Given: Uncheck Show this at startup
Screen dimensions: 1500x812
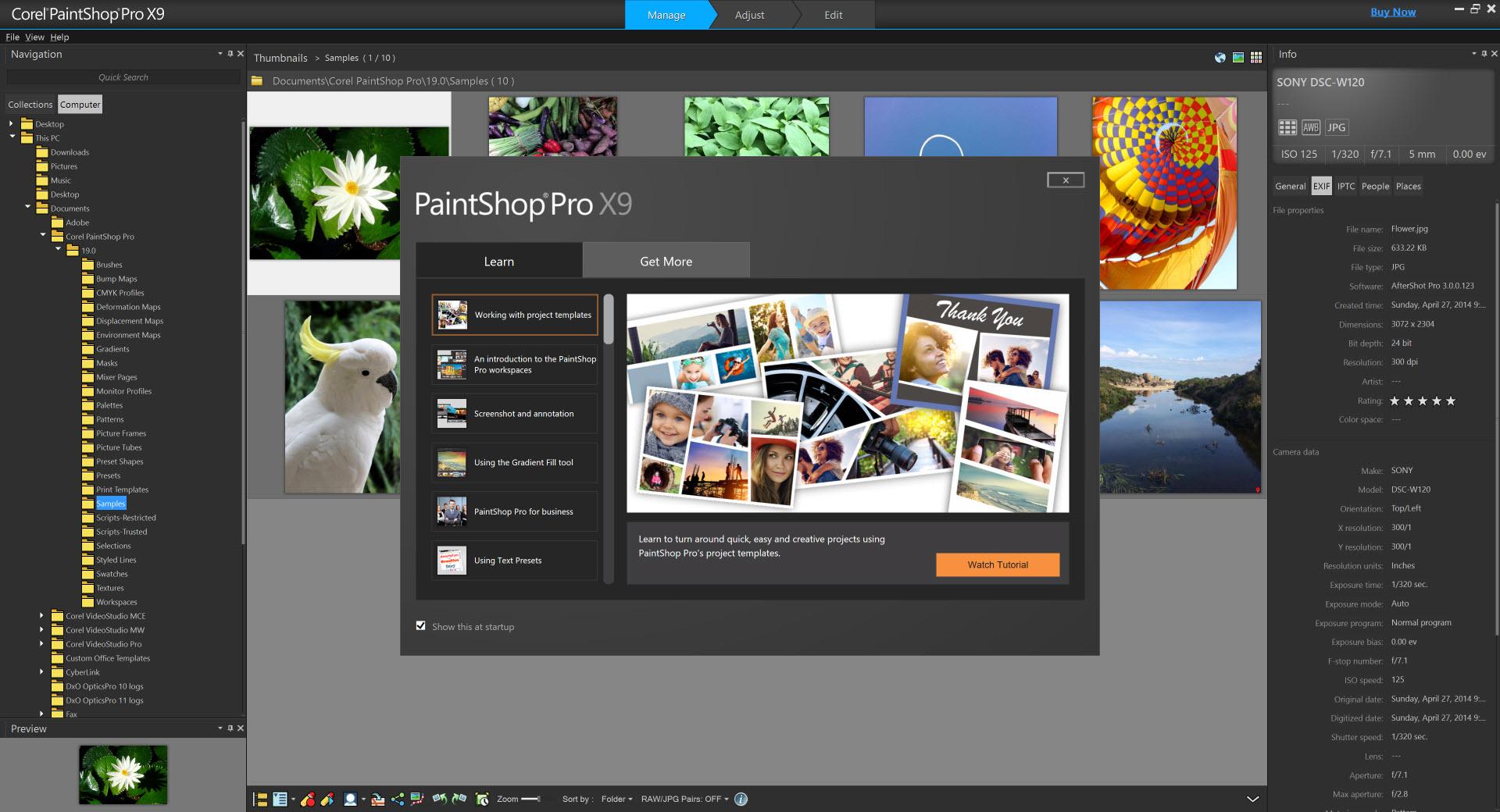Looking at the screenshot, I should pyautogui.click(x=421, y=625).
